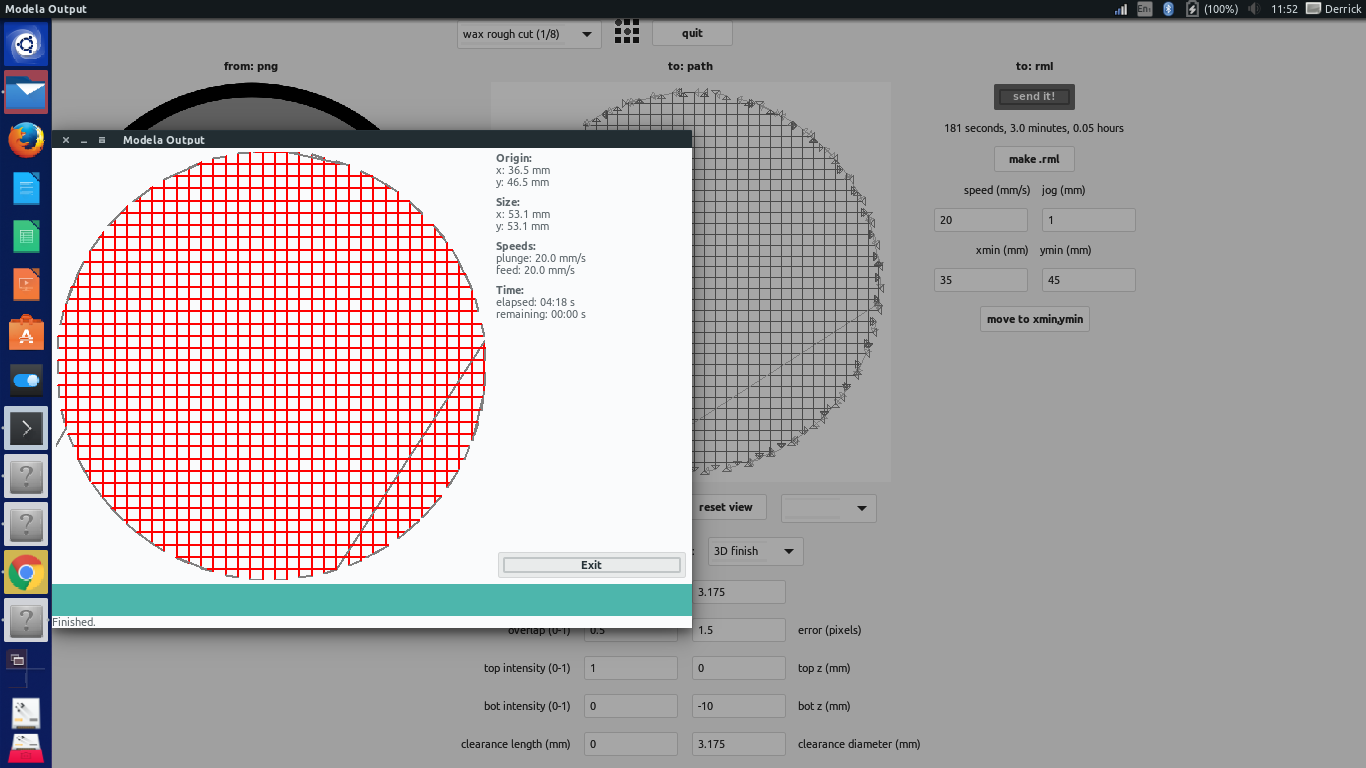Viewport: 1366px width, 768px height.
Task: Click the quit button
Action: 692,33
